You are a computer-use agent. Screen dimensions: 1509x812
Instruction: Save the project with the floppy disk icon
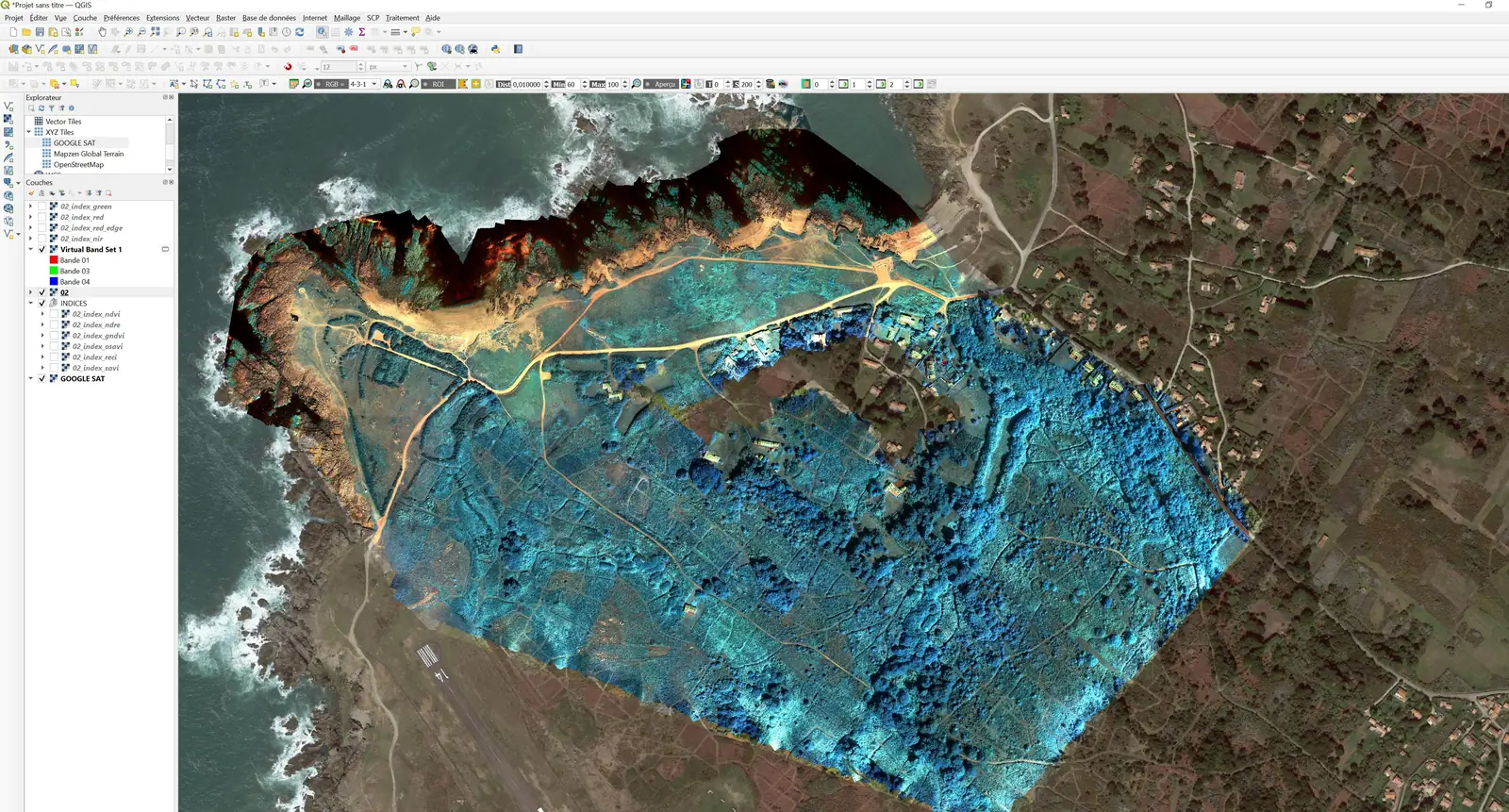(x=40, y=32)
